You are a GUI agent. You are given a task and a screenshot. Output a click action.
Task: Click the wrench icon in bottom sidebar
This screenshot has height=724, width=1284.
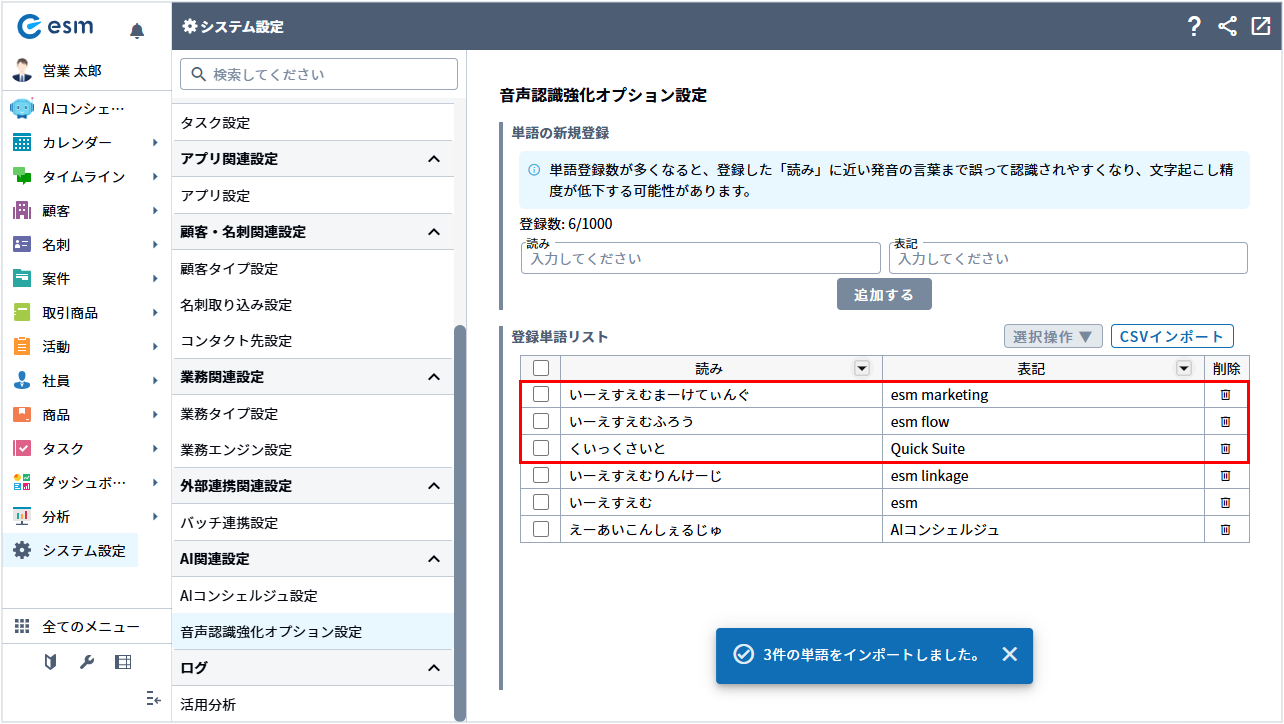pyautogui.click(x=86, y=662)
